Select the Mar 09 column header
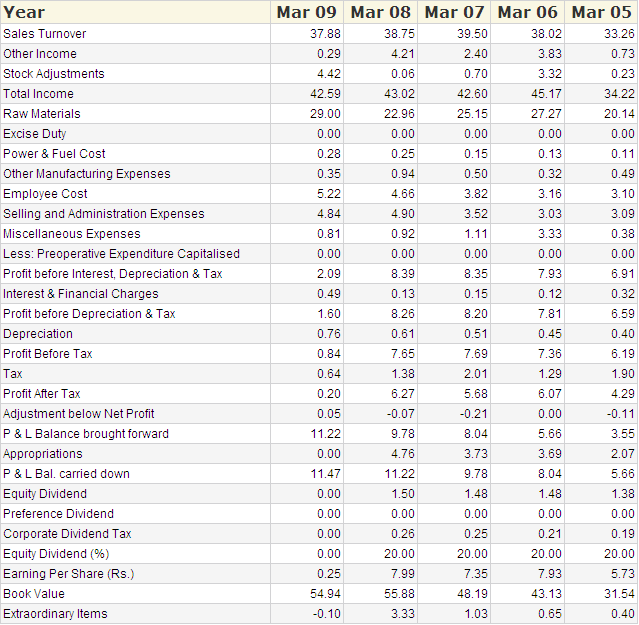Image resolution: width=639 pixels, height=625 pixels. coord(307,12)
